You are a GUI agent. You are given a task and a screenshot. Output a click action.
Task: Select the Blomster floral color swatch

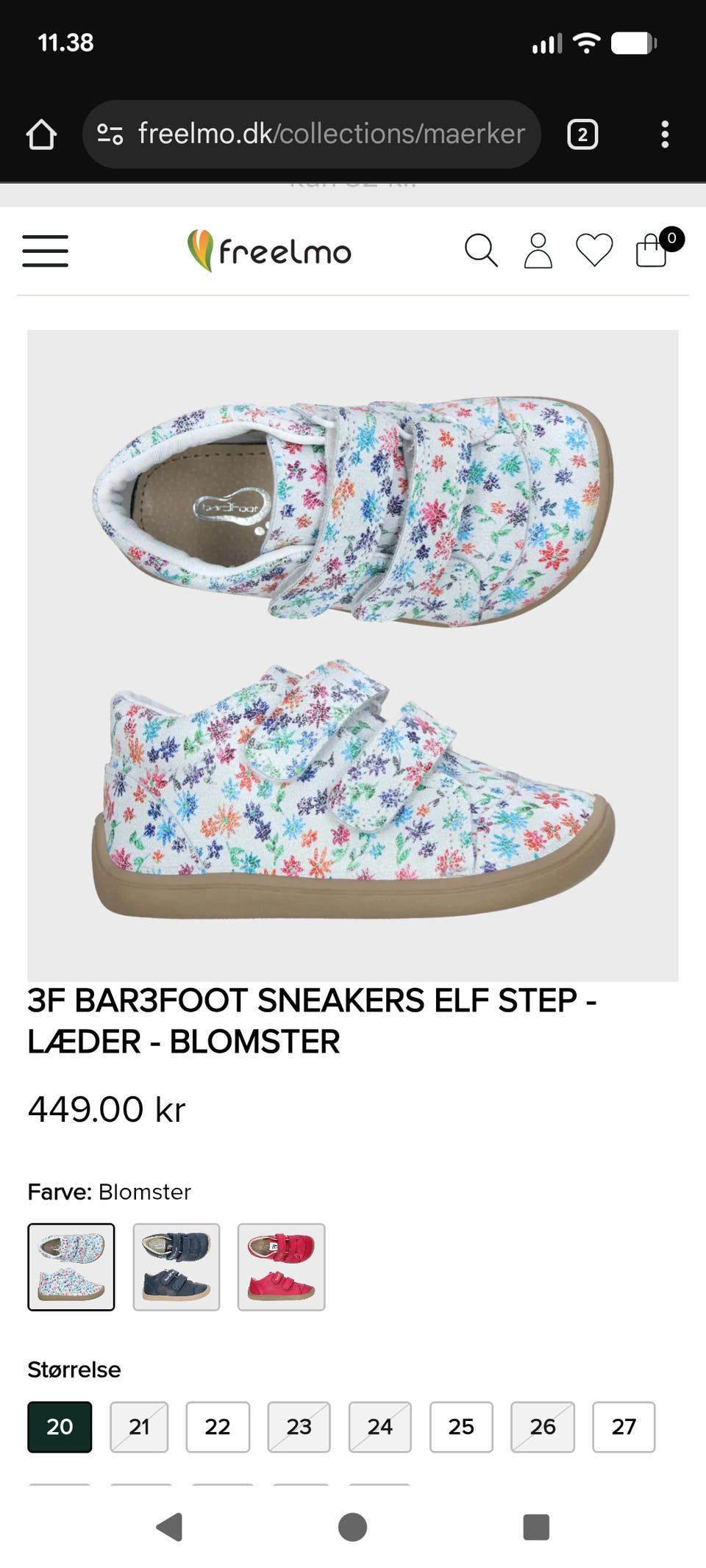point(71,1267)
